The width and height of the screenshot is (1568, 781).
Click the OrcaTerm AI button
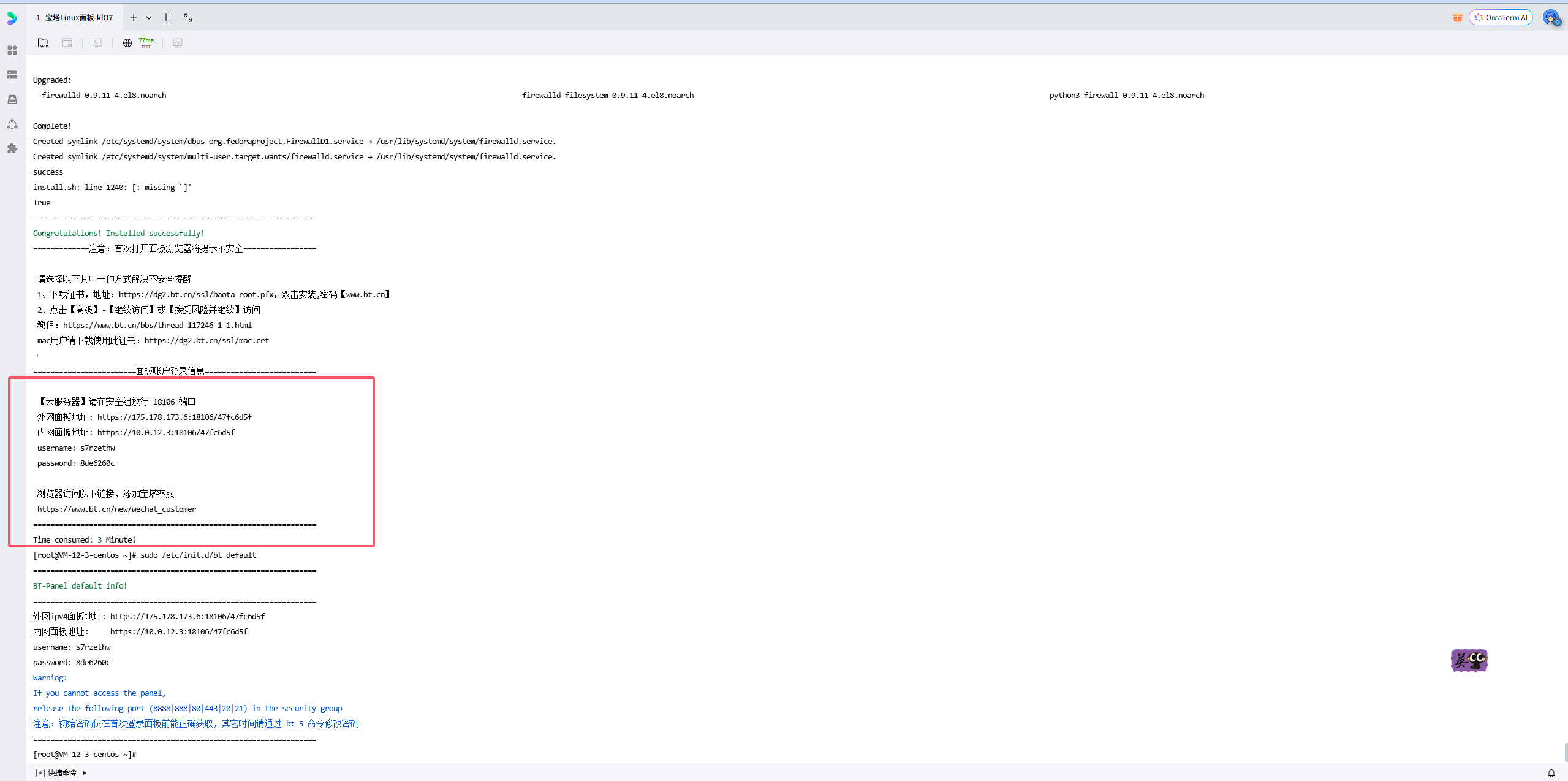click(x=1501, y=18)
